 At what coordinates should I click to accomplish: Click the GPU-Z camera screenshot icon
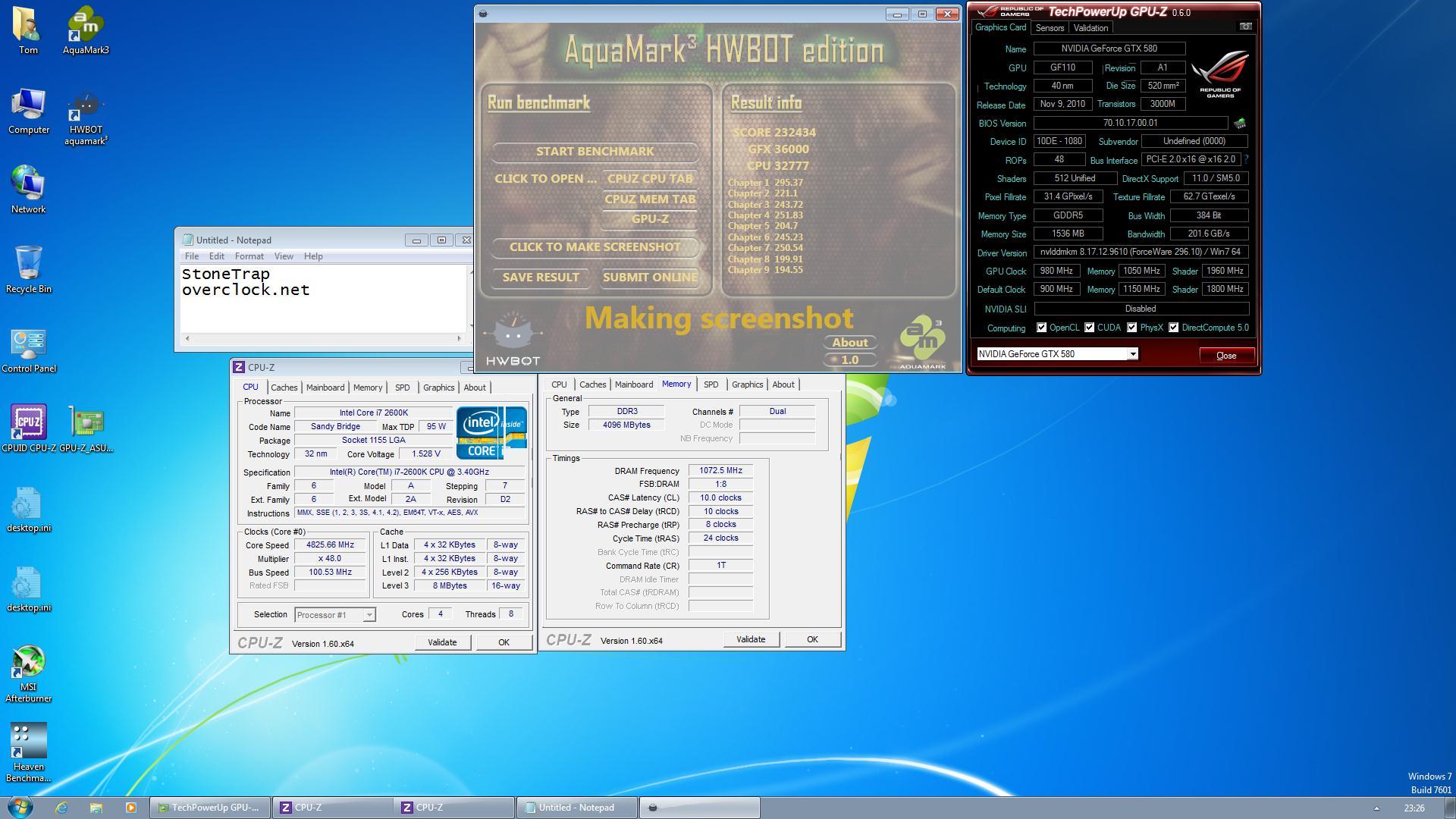point(1245,27)
